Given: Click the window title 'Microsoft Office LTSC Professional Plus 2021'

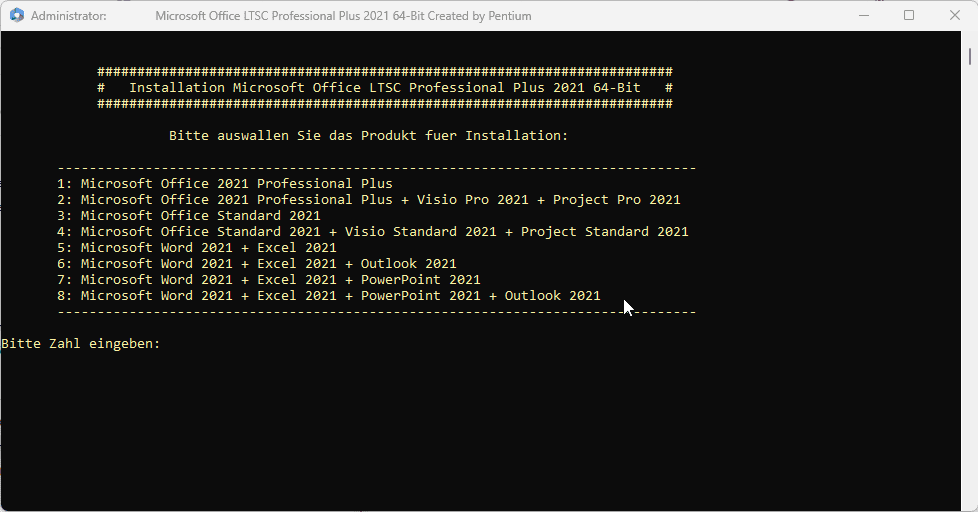Looking at the screenshot, I should (343, 16).
